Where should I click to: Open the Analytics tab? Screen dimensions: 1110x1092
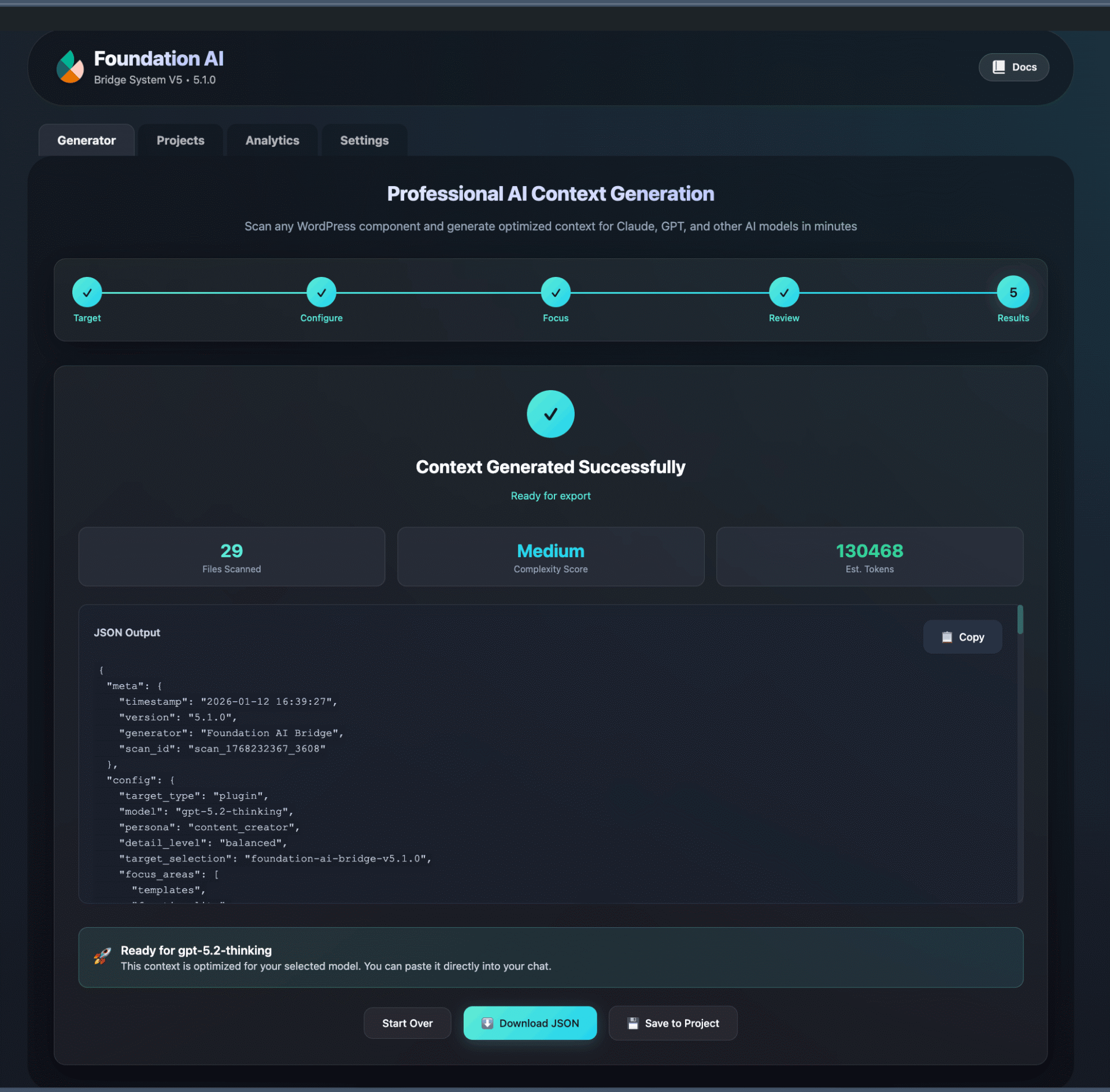click(x=272, y=140)
